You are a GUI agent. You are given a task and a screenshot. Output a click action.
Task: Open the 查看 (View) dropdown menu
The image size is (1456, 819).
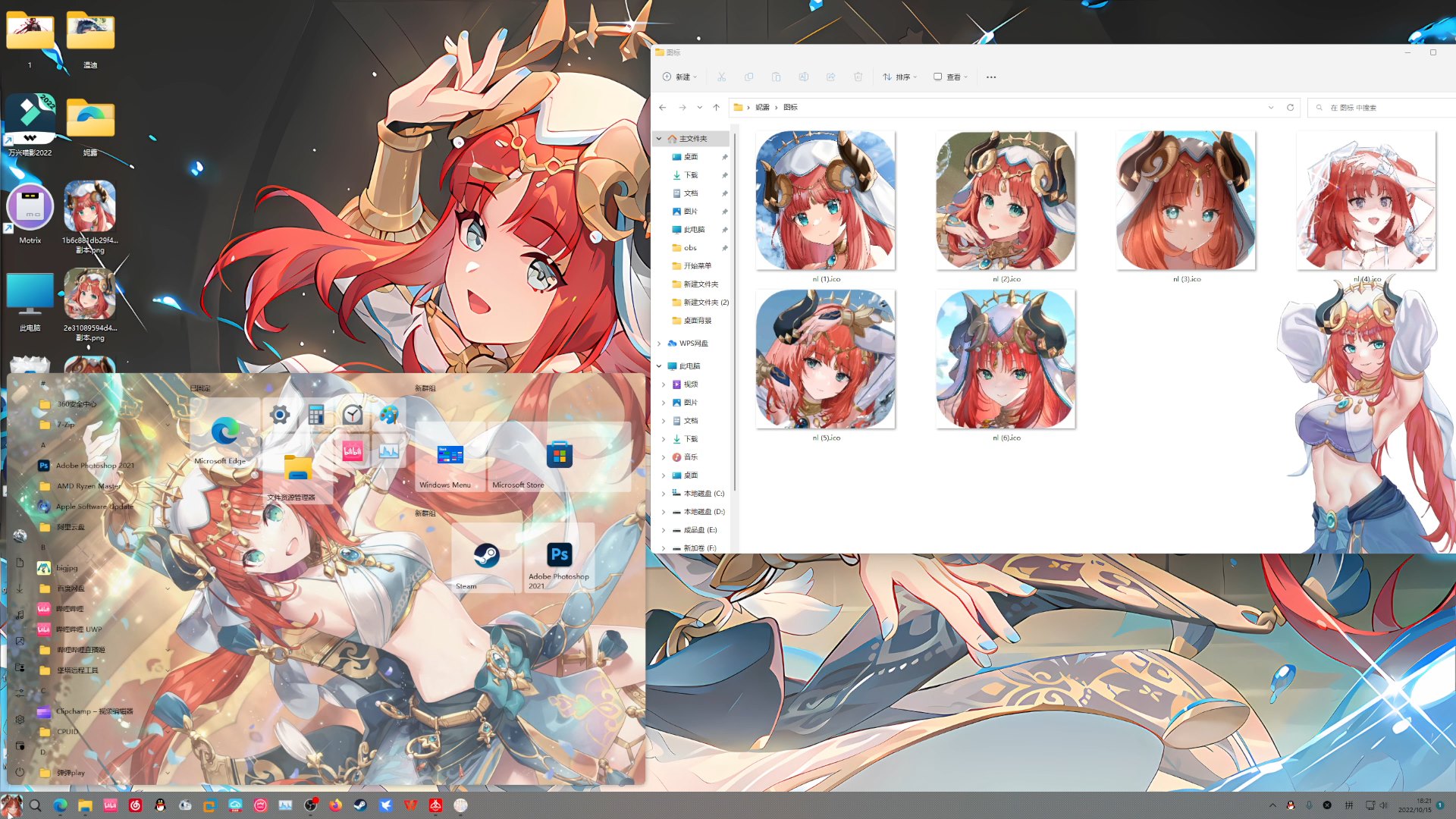(951, 77)
